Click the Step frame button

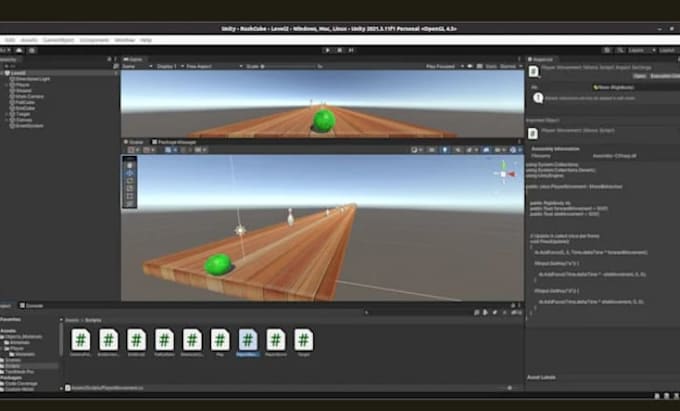(x=351, y=50)
